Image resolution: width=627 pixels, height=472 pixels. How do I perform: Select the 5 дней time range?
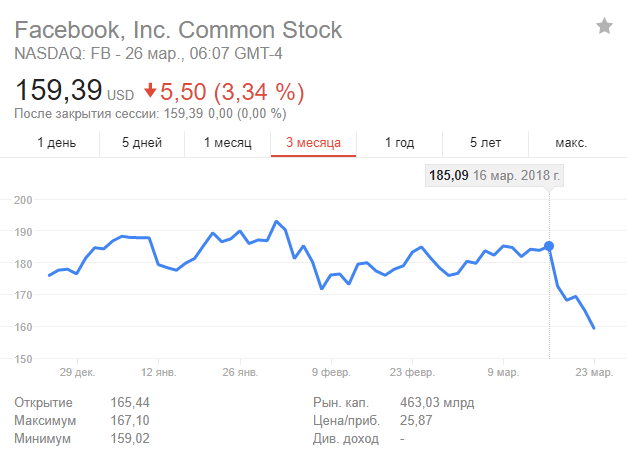(x=142, y=143)
